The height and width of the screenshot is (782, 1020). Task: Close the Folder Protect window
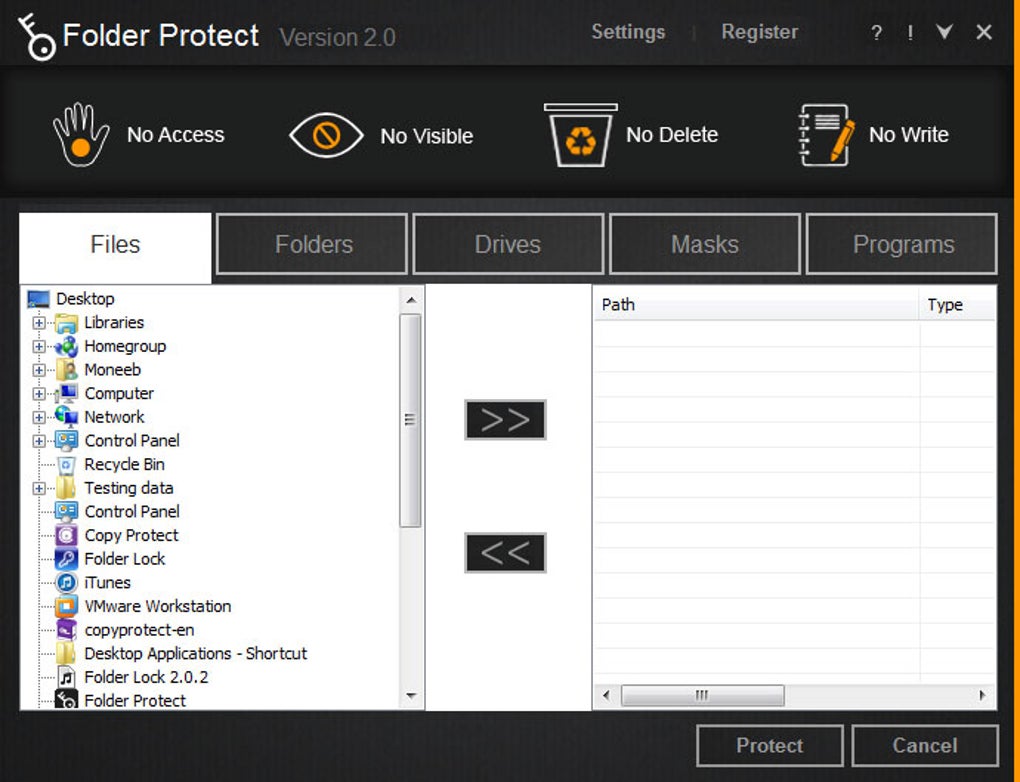tap(984, 32)
